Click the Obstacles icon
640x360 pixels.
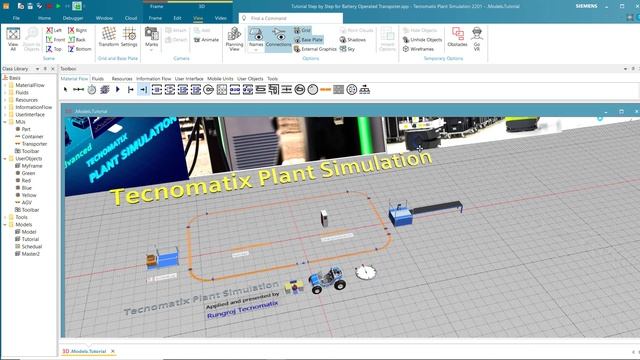tap(457, 37)
